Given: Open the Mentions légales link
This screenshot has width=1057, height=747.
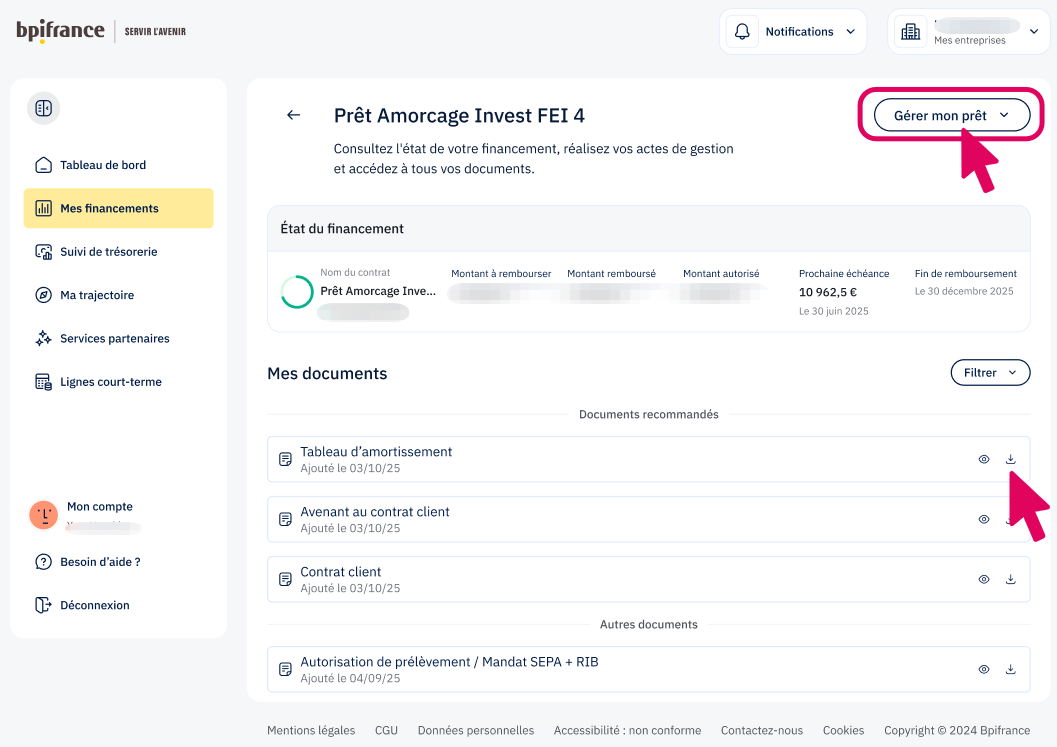Looking at the screenshot, I should coord(311,730).
